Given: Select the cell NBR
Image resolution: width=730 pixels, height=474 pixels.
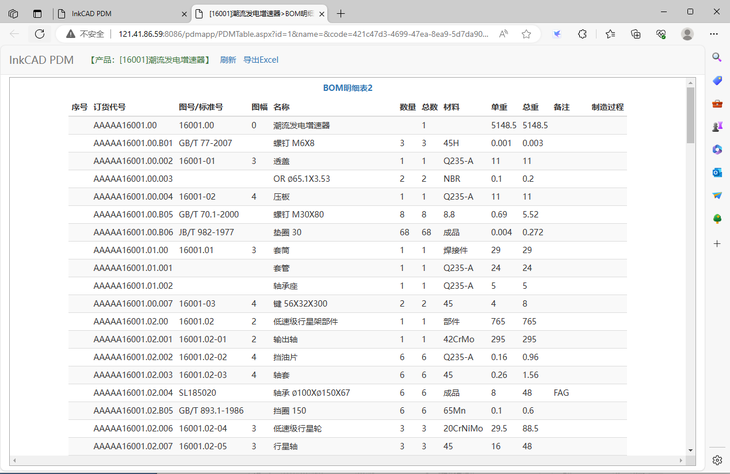Looking at the screenshot, I should click(x=452, y=179).
